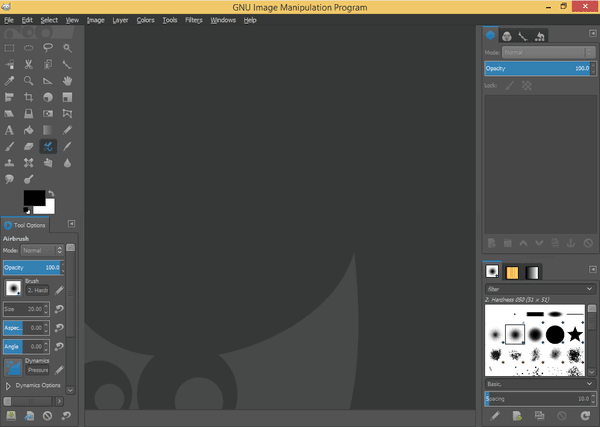
Task: Open the Layers Mode dropdown
Action: [x=549, y=52]
